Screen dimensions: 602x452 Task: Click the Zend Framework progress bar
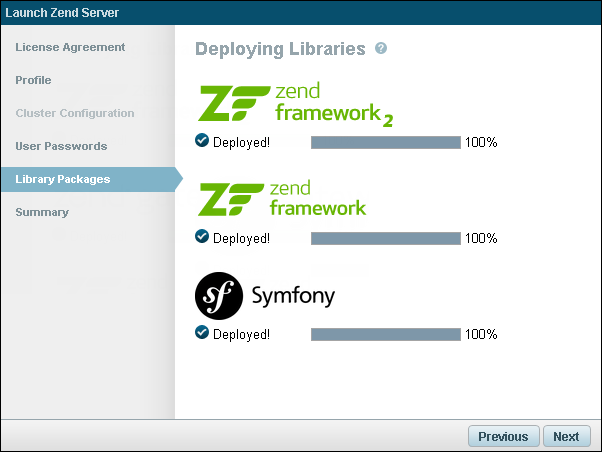[x=385, y=238]
